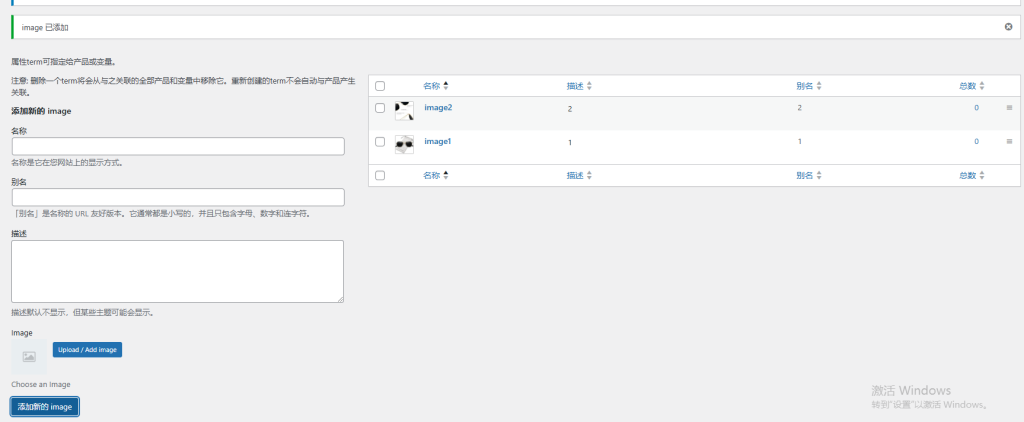
Task: Click the drag handle icon for image1 row
Action: click(1009, 142)
